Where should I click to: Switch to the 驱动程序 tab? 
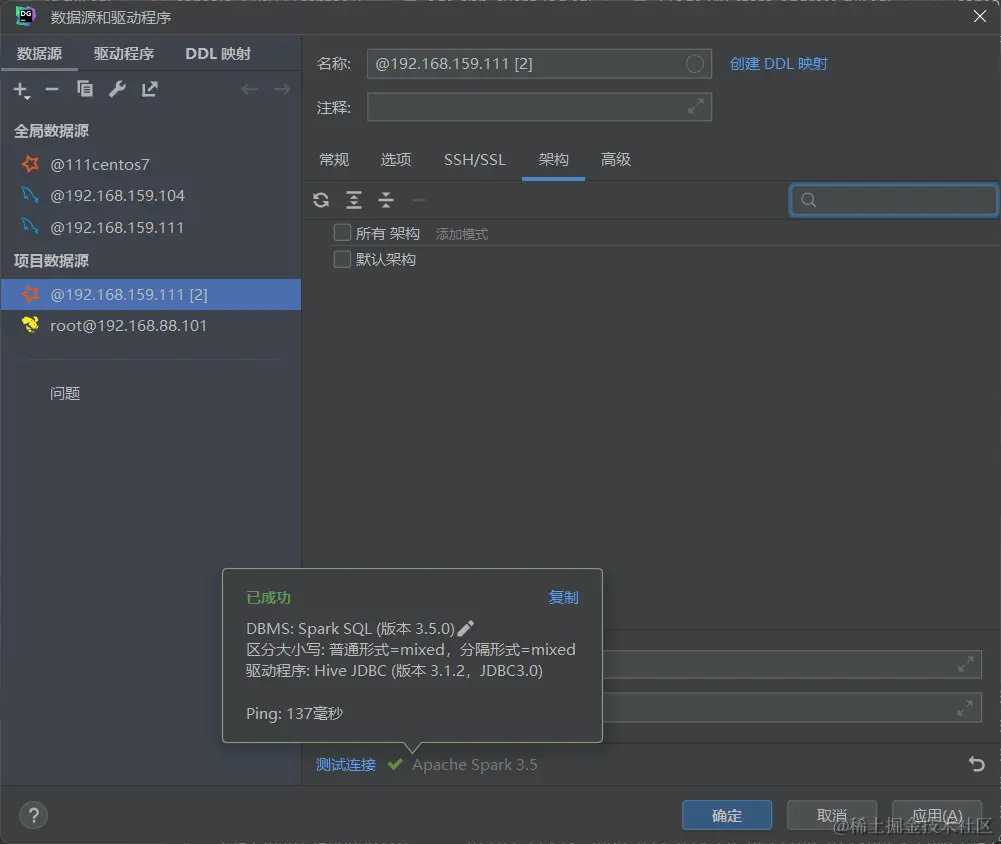click(x=124, y=54)
